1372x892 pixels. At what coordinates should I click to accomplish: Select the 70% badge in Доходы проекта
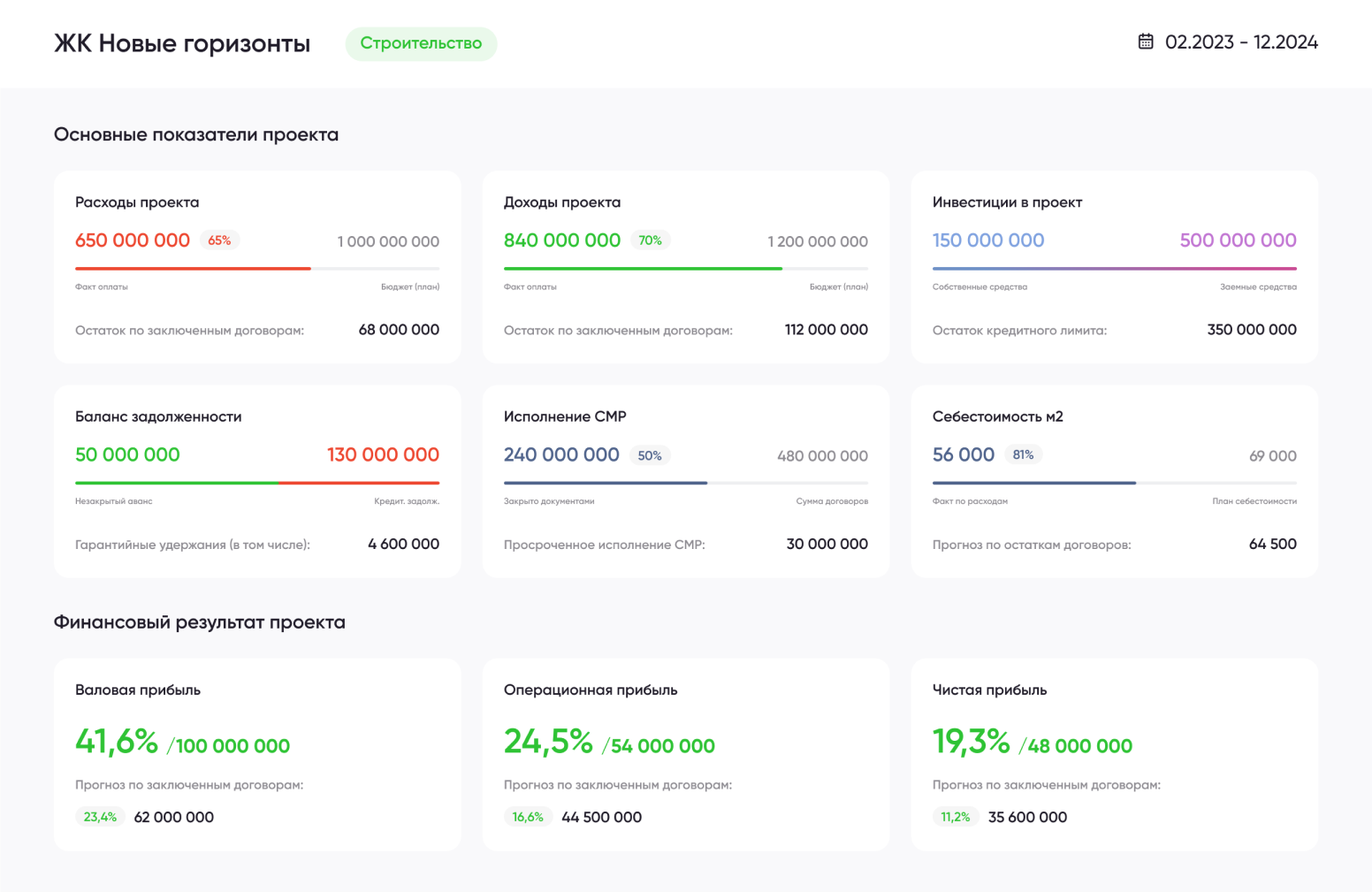[x=650, y=240]
